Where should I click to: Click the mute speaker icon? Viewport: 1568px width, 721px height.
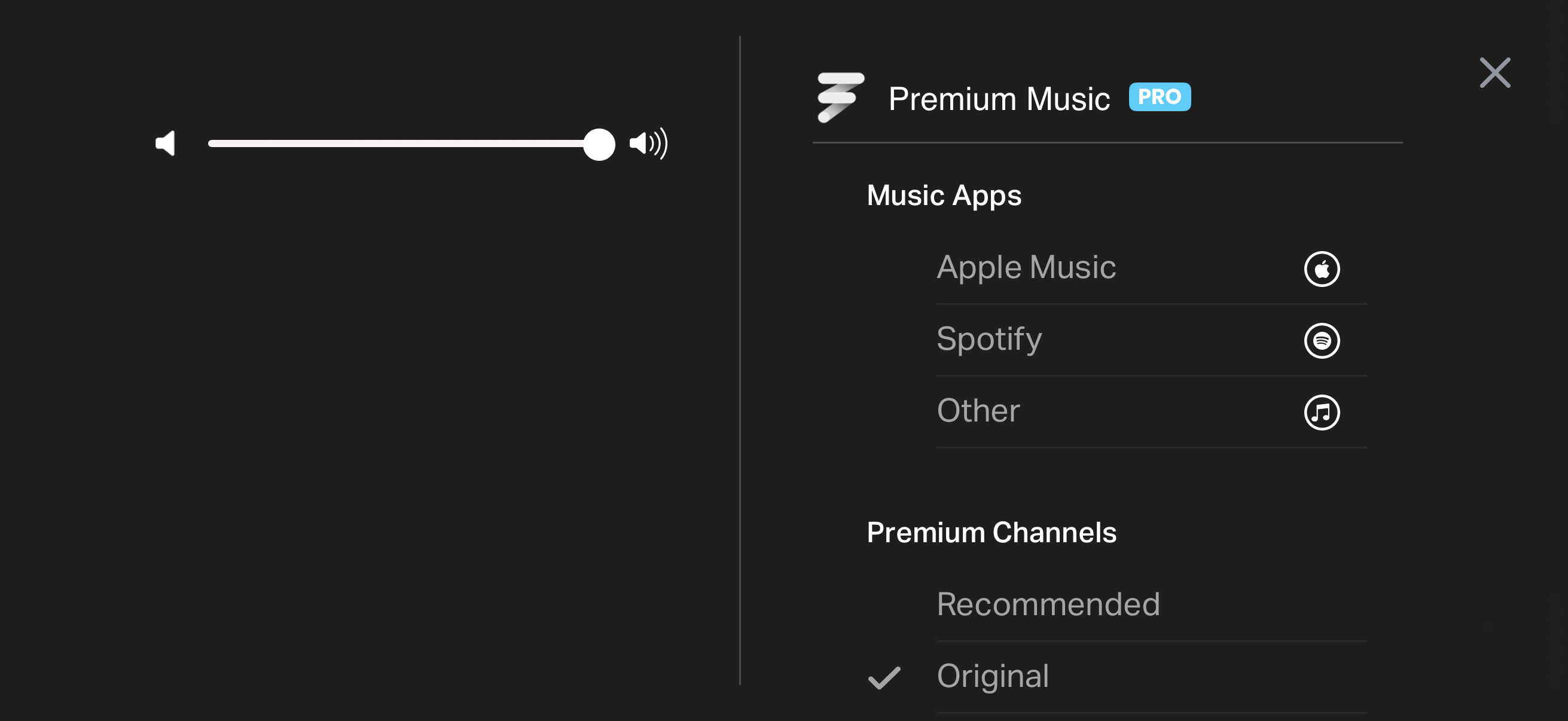[x=166, y=143]
